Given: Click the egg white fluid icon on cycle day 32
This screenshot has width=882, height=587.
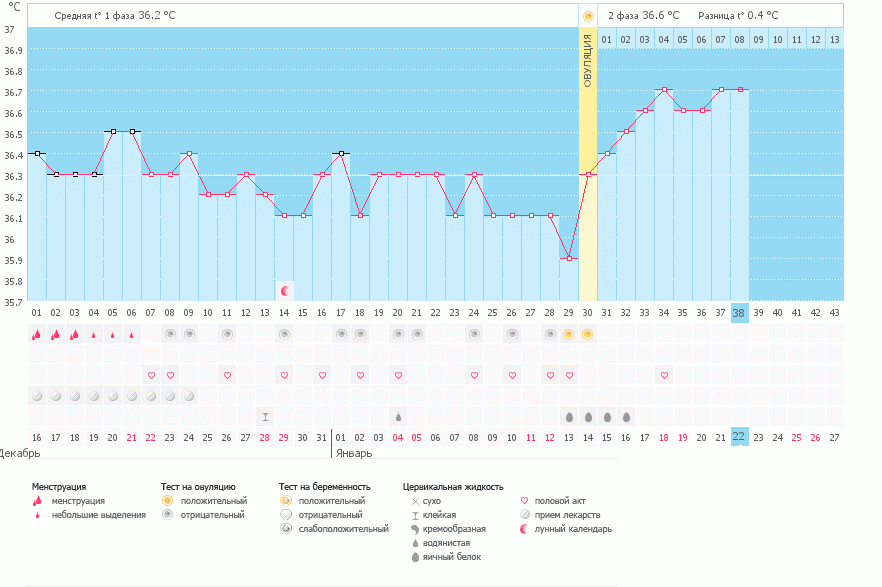Looking at the screenshot, I should 626,416.
